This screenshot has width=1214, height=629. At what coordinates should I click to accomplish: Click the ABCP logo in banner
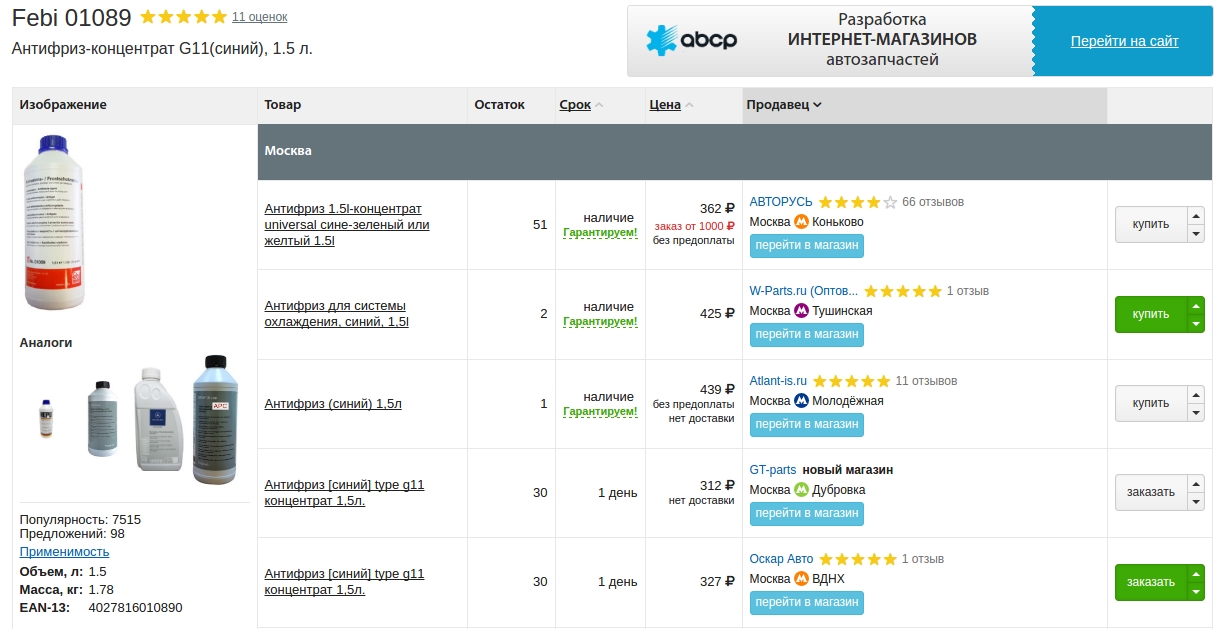[692, 41]
